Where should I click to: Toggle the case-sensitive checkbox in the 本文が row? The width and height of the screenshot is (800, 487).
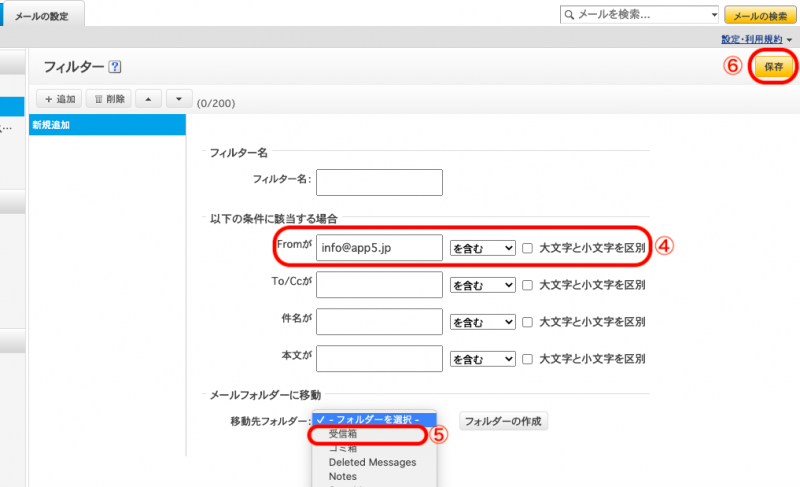528,359
